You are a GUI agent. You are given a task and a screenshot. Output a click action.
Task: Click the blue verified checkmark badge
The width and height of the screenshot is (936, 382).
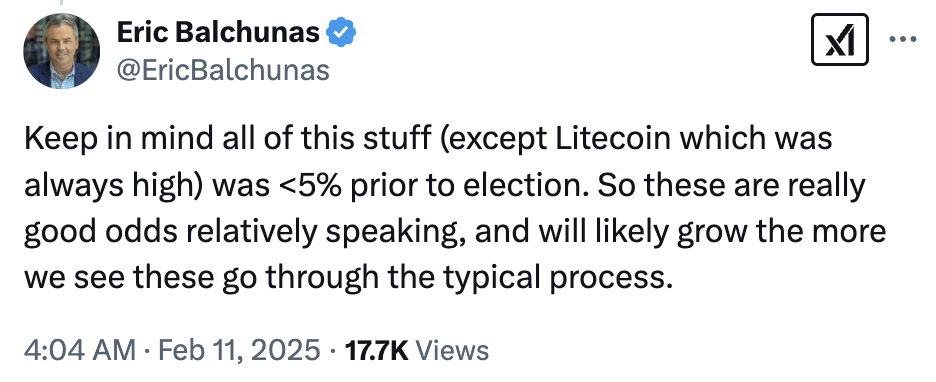coord(341,32)
